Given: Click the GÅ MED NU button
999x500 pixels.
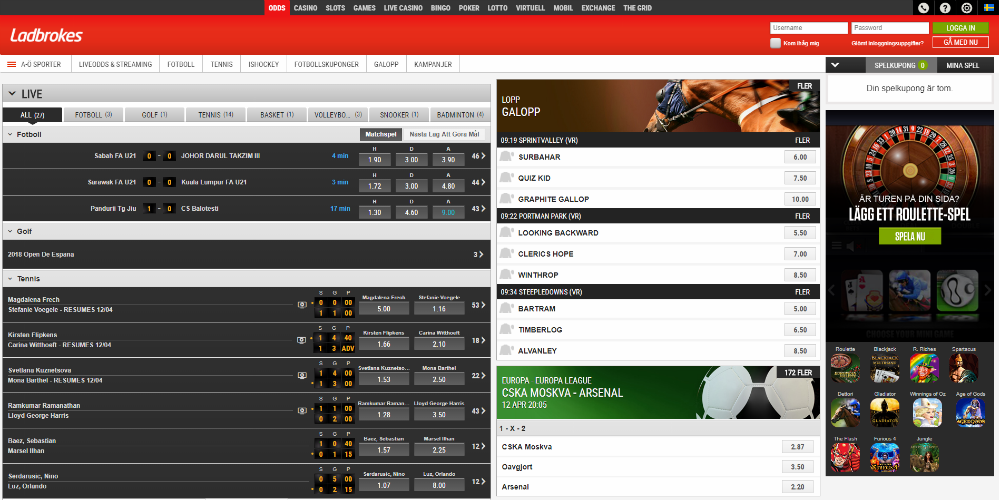Looking at the screenshot, I should pyautogui.click(x=961, y=42).
